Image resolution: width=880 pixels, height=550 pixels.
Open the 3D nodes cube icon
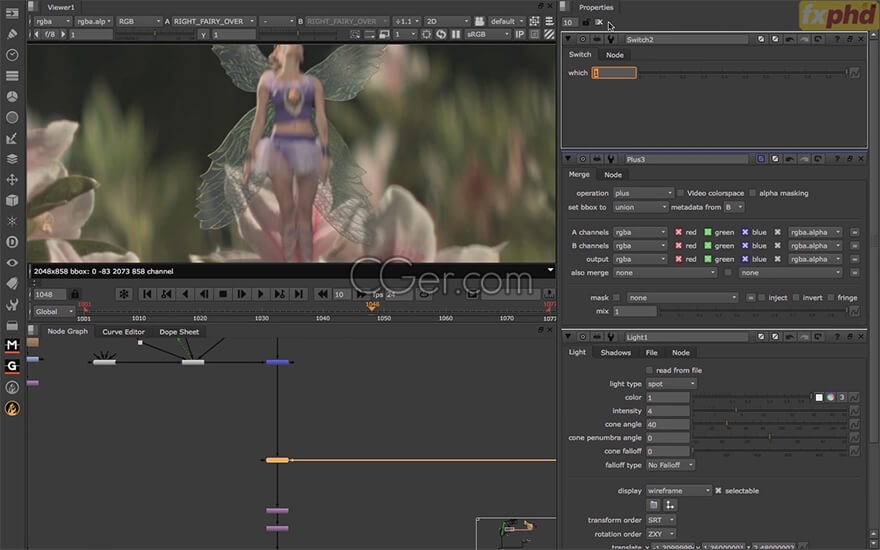point(12,200)
